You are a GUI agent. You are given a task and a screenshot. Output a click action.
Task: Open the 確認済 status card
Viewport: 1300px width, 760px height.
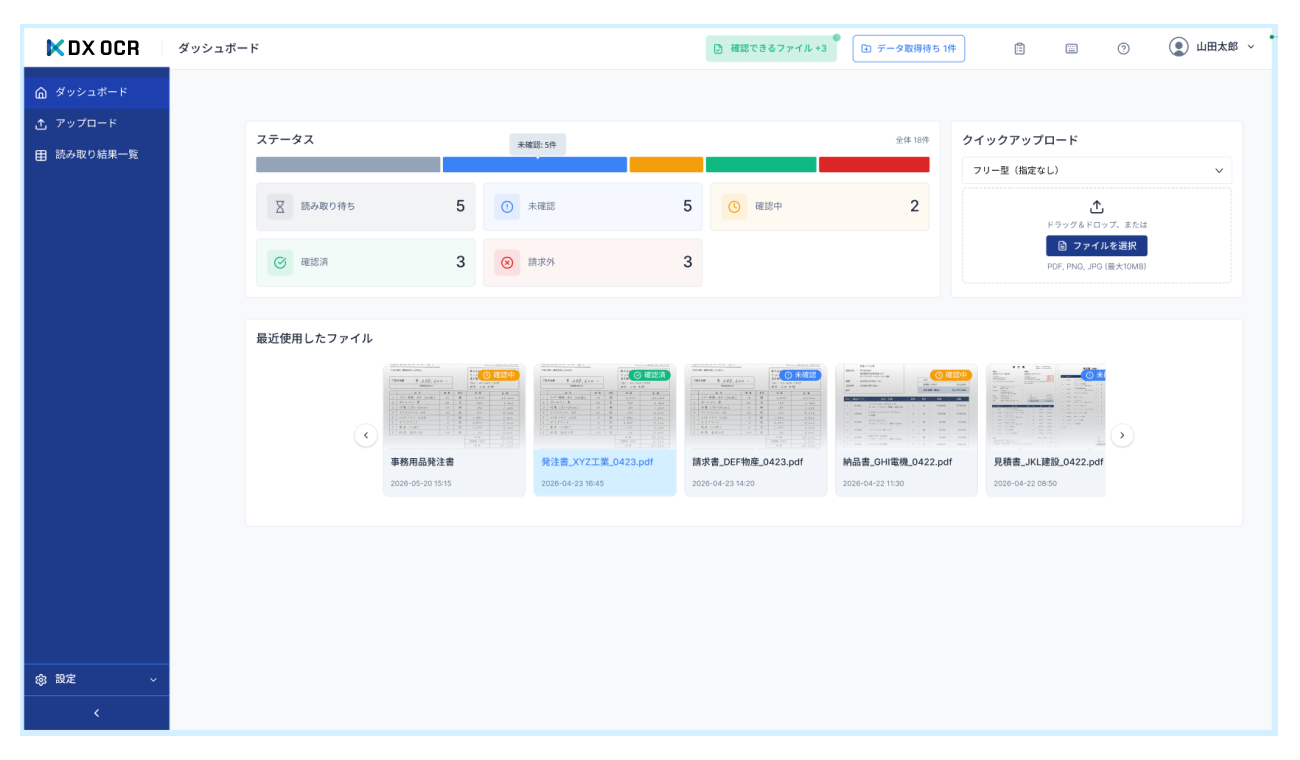(x=366, y=262)
